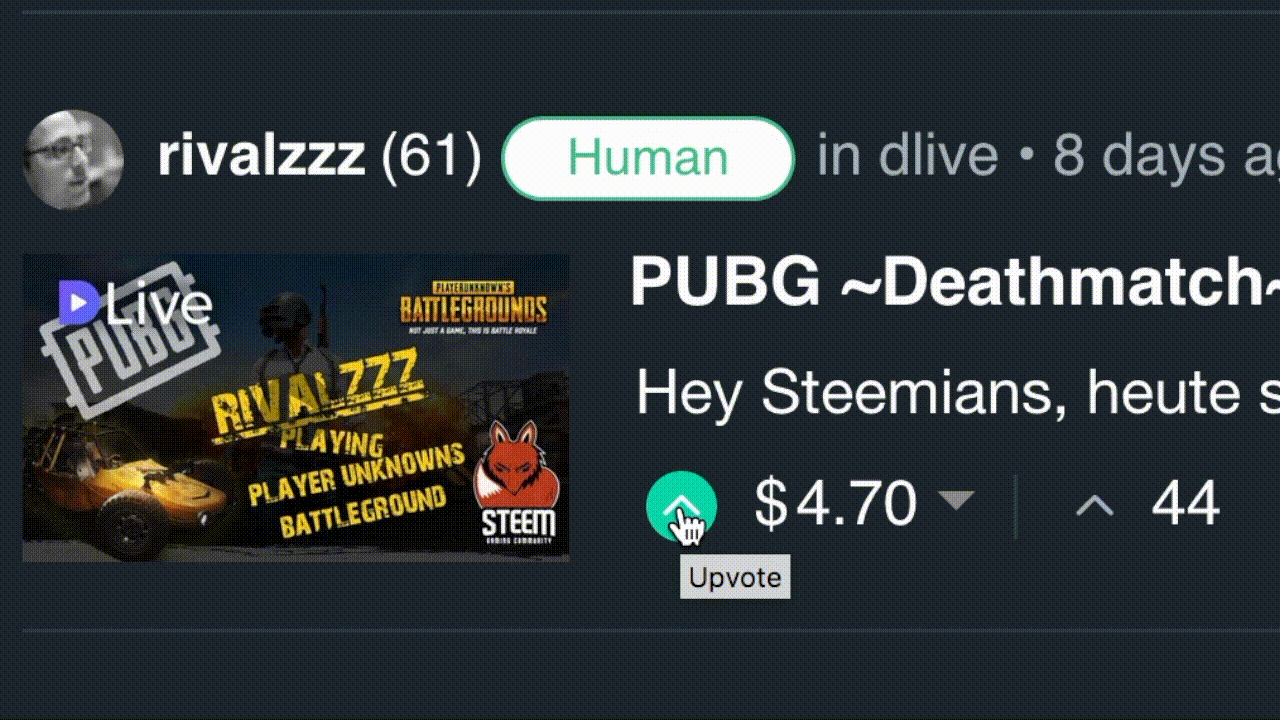This screenshot has height=720, width=1280.
Task: Click the Steem fox logo in thumbnail
Action: tap(517, 480)
